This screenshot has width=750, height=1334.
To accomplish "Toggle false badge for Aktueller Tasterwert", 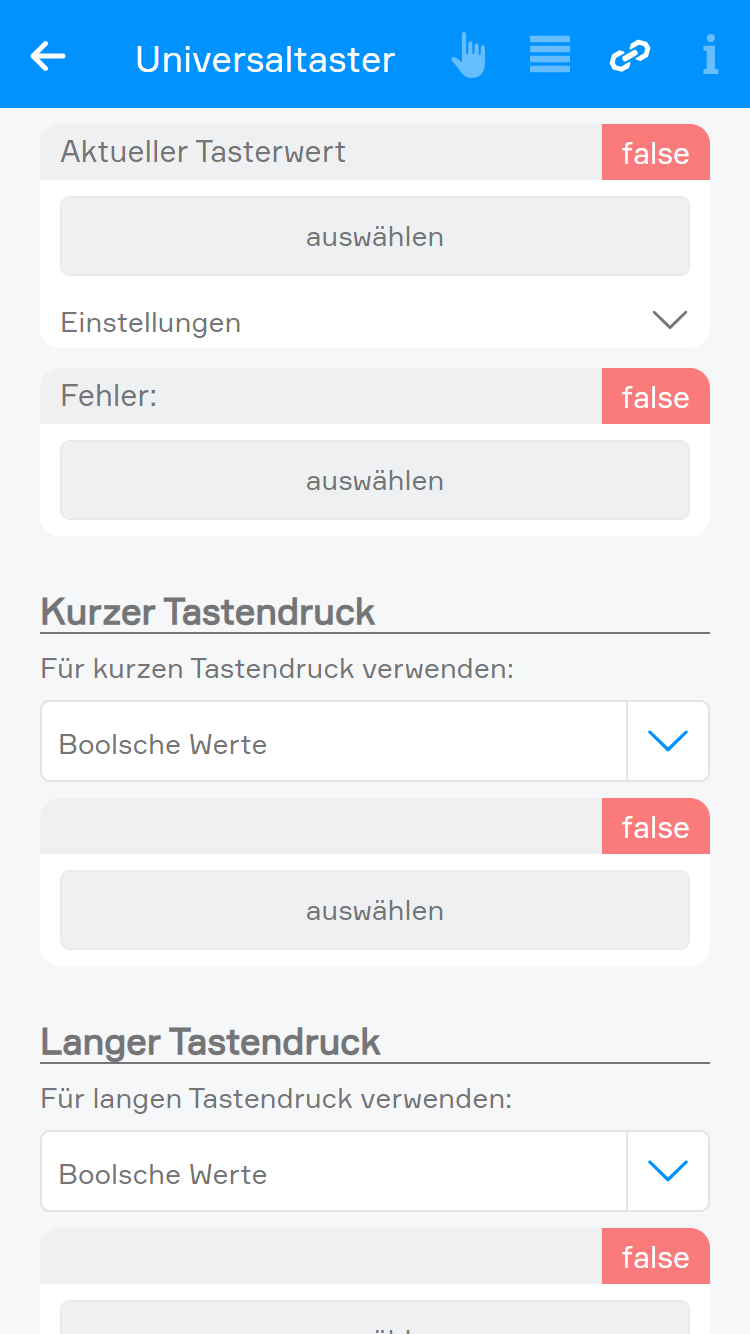I will pyautogui.click(x=655, y=153).
